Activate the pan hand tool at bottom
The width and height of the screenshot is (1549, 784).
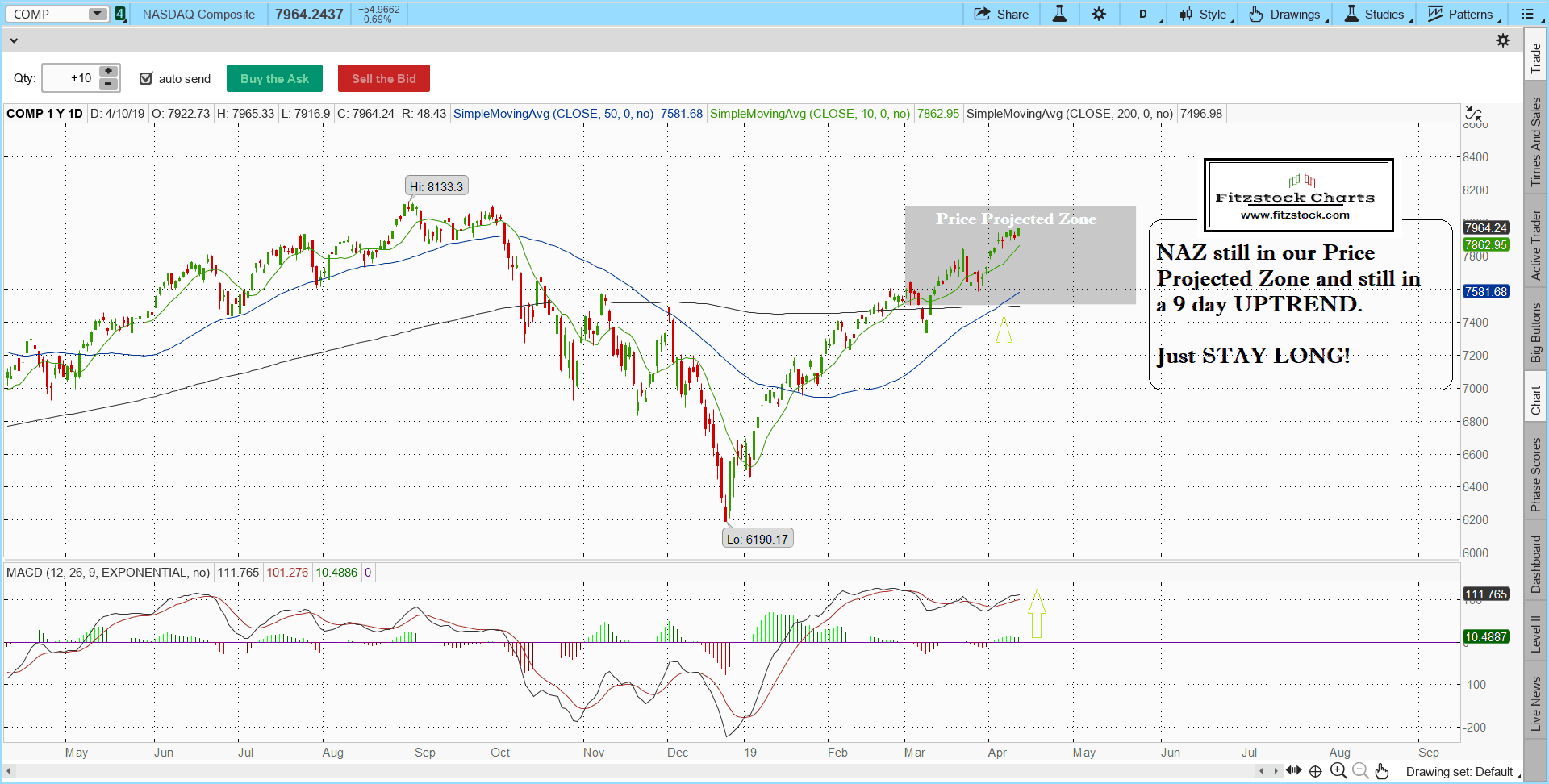pos(1382,771)
